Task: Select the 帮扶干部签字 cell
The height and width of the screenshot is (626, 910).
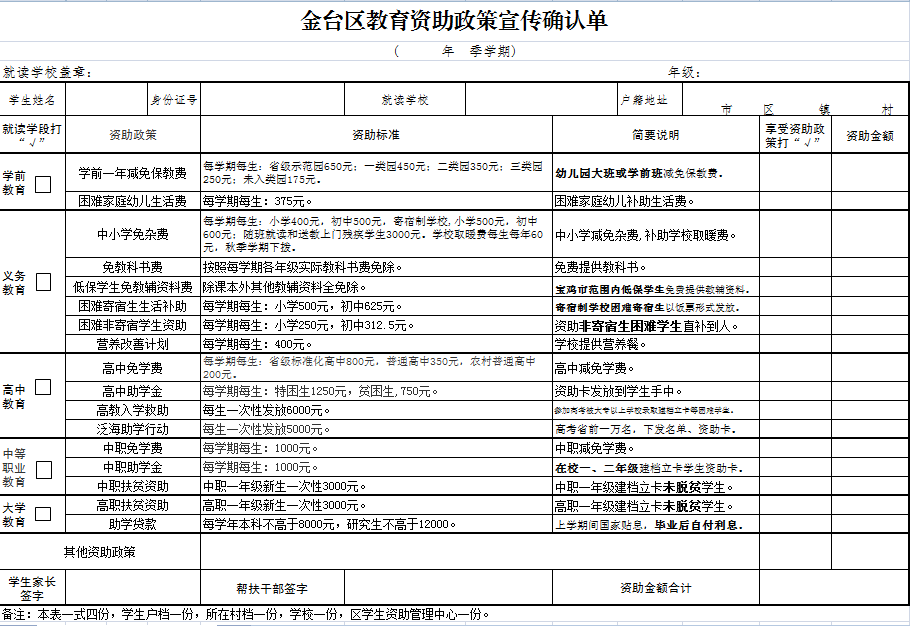Action: [272, 588]
